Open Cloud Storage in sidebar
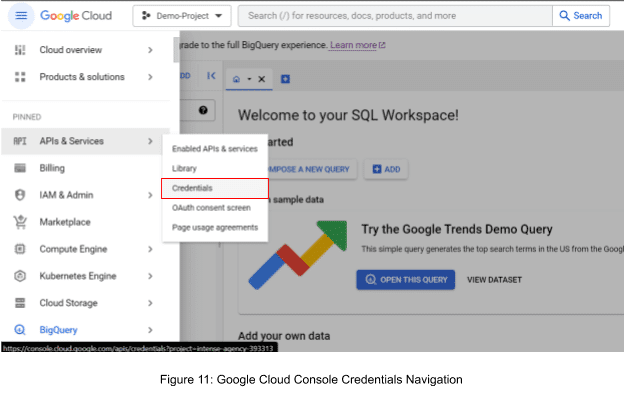Viewport: 624px width, 396px height. tap(86, 303)
